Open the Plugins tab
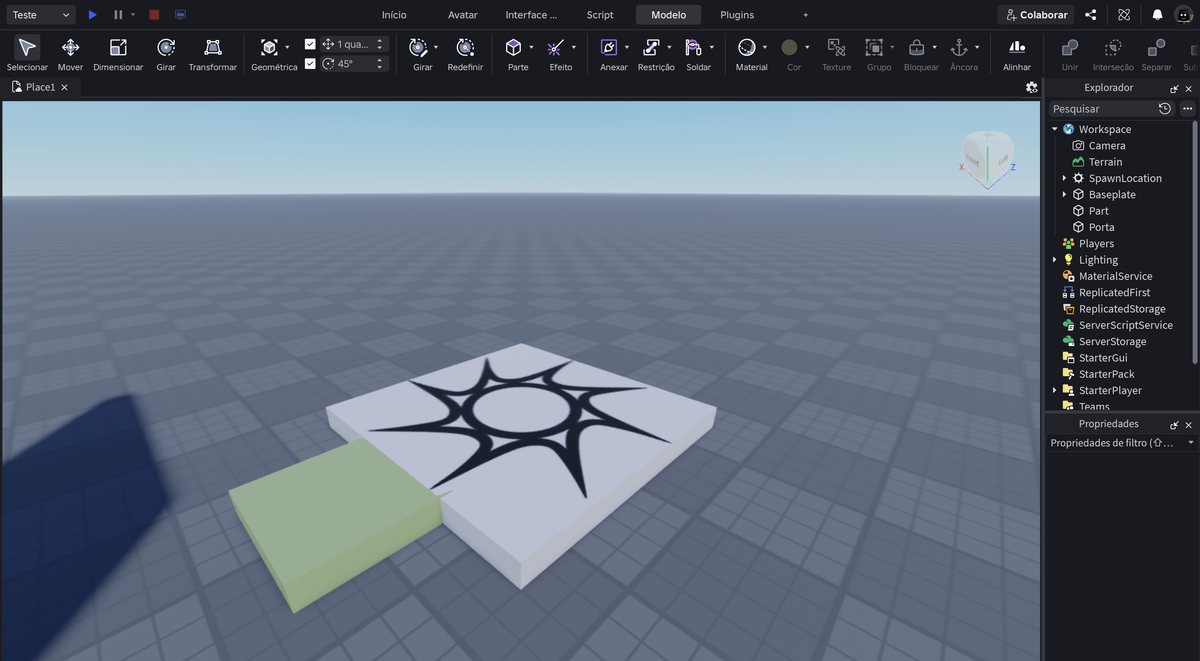Screen dimensions: 1200x661 click(x=737, y=15)
